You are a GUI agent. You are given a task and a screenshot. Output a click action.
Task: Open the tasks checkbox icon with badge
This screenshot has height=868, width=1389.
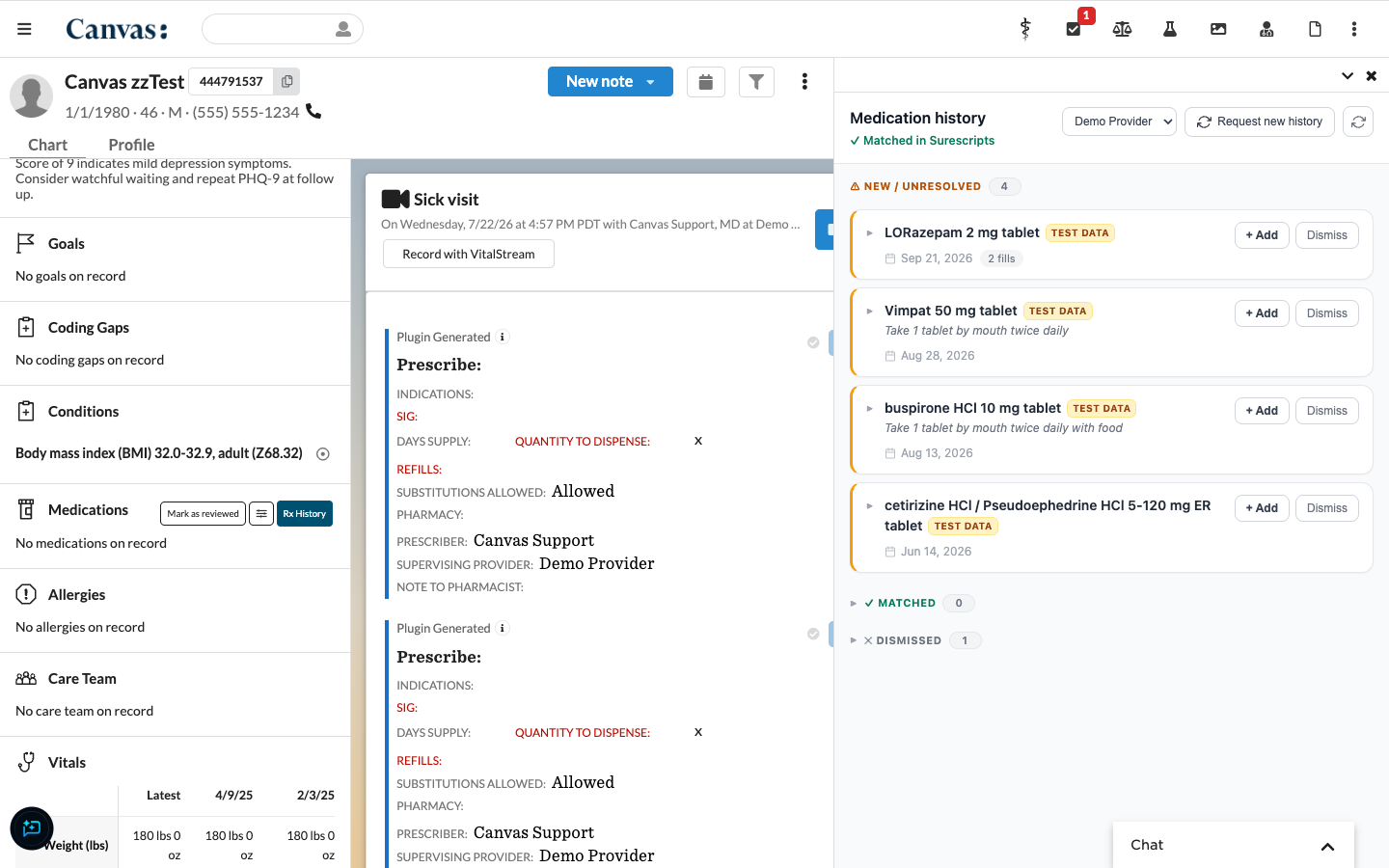pos(1074,29)
